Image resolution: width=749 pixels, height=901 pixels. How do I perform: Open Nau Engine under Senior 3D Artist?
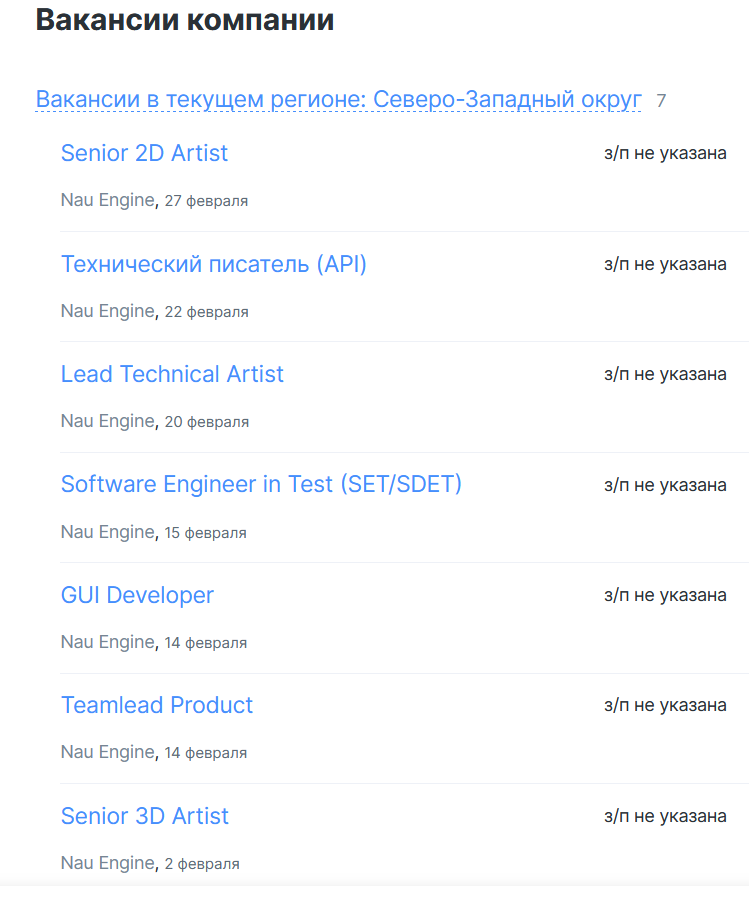(x=108, y=862)
